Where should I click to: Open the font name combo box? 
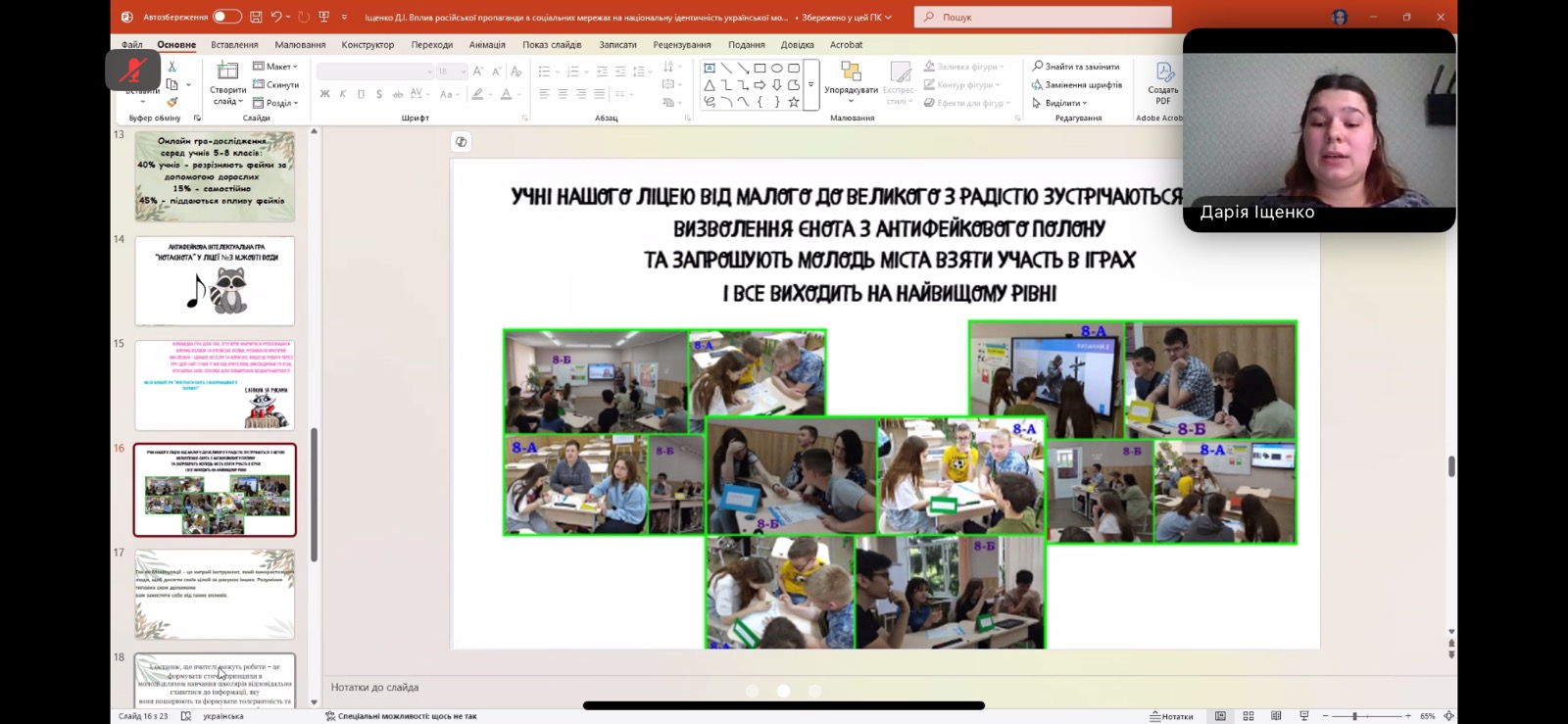375,72
